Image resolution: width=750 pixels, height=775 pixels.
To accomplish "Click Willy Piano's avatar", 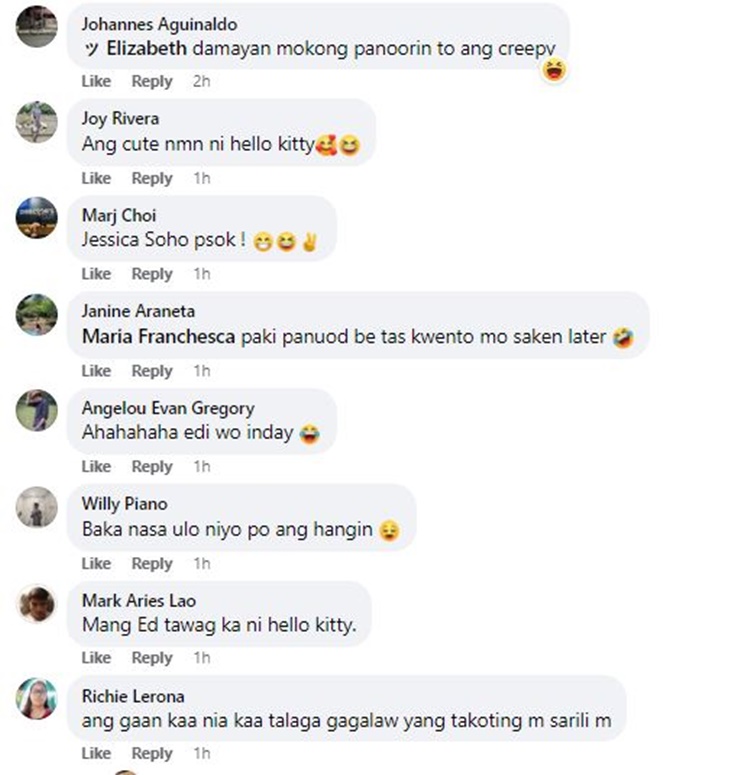I will click(x=37, y=507).
